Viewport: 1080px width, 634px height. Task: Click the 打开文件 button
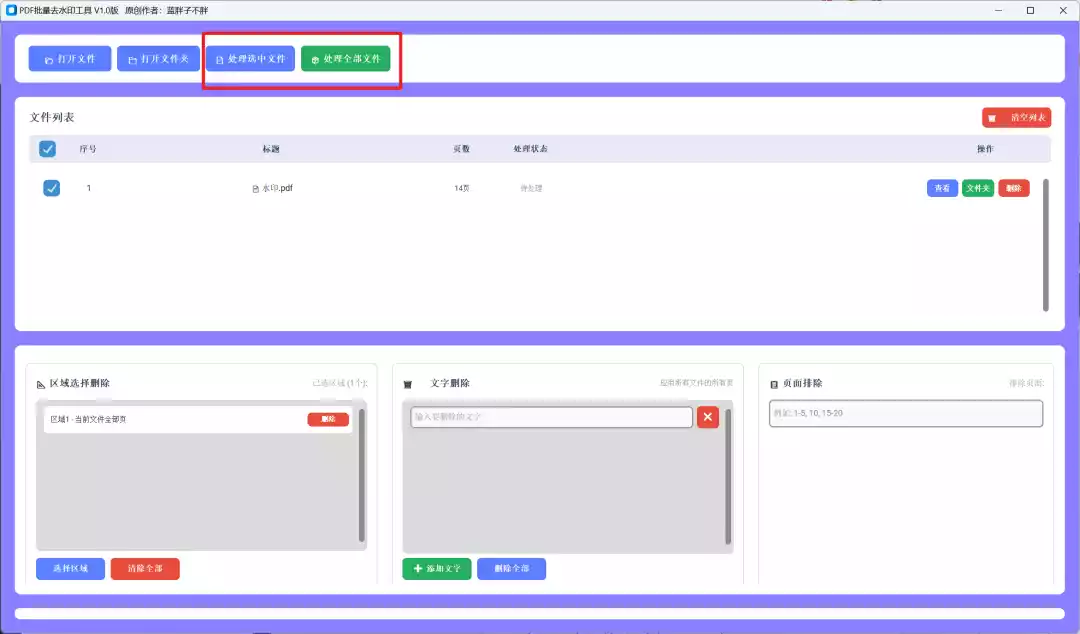pyautogui.click(x=70, y=59)
